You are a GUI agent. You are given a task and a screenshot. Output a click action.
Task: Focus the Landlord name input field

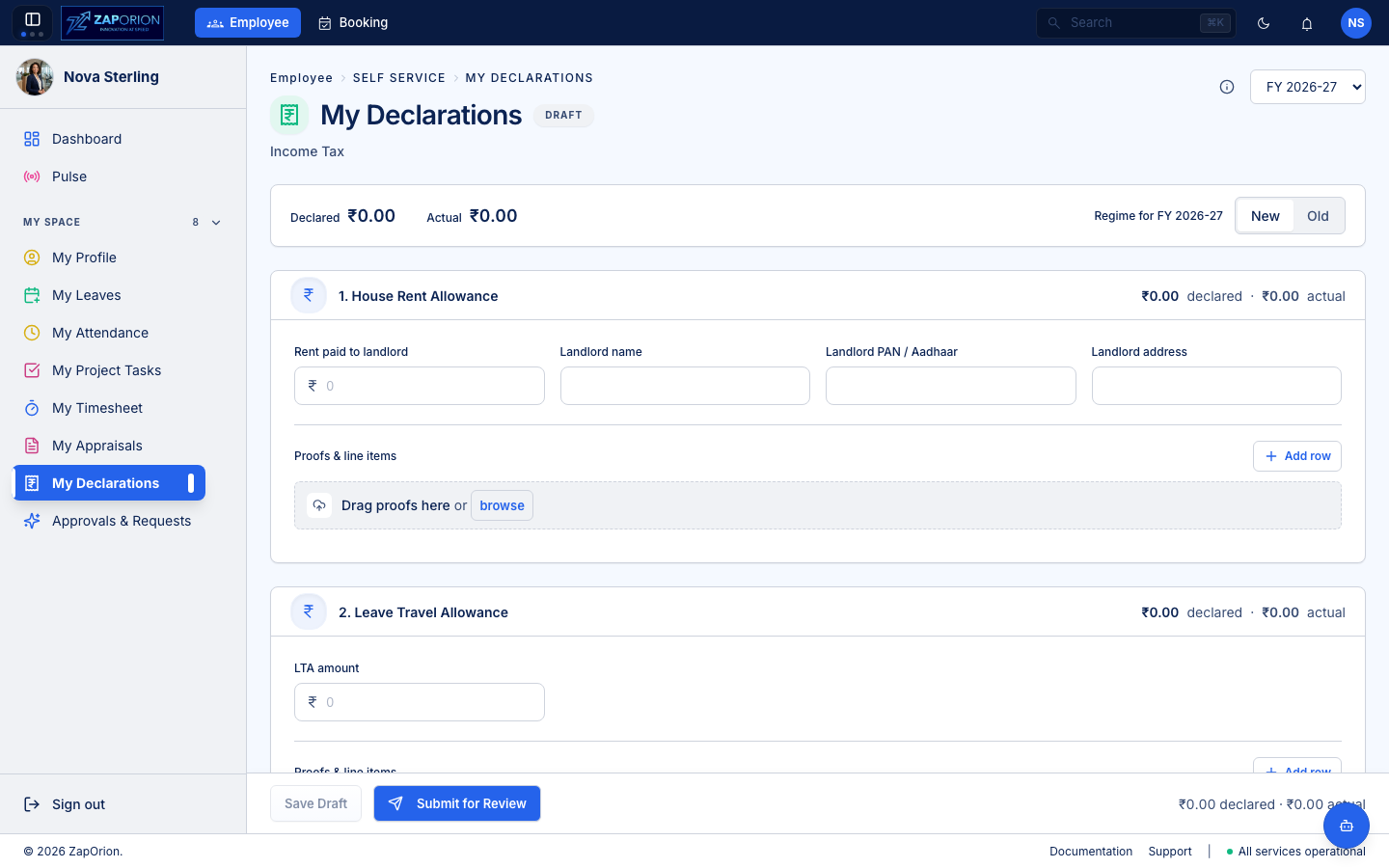tap(685, 386)
